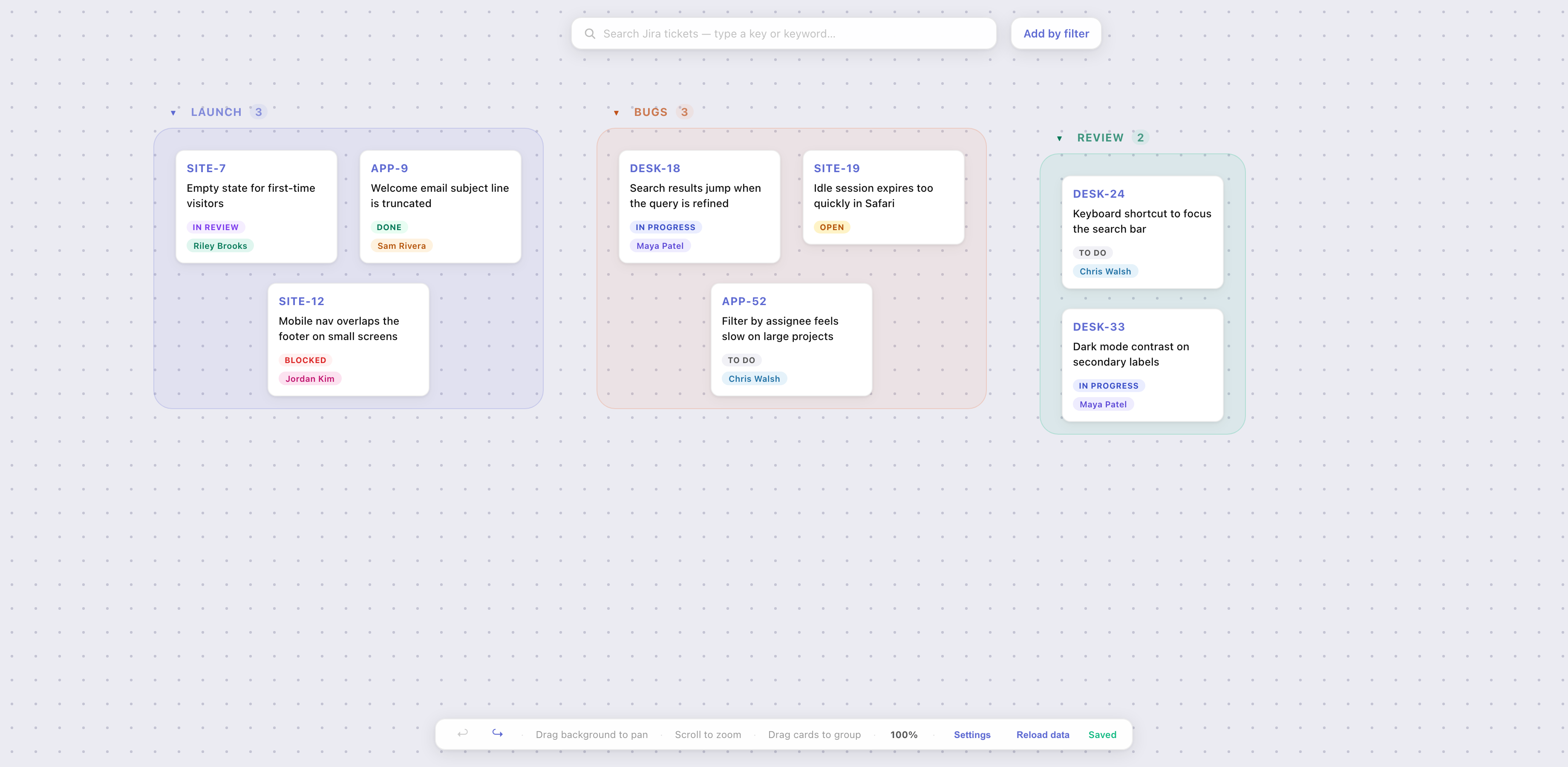Open ticket key DESK-24
This screenshot has height=767, width=1568.
1099,194
